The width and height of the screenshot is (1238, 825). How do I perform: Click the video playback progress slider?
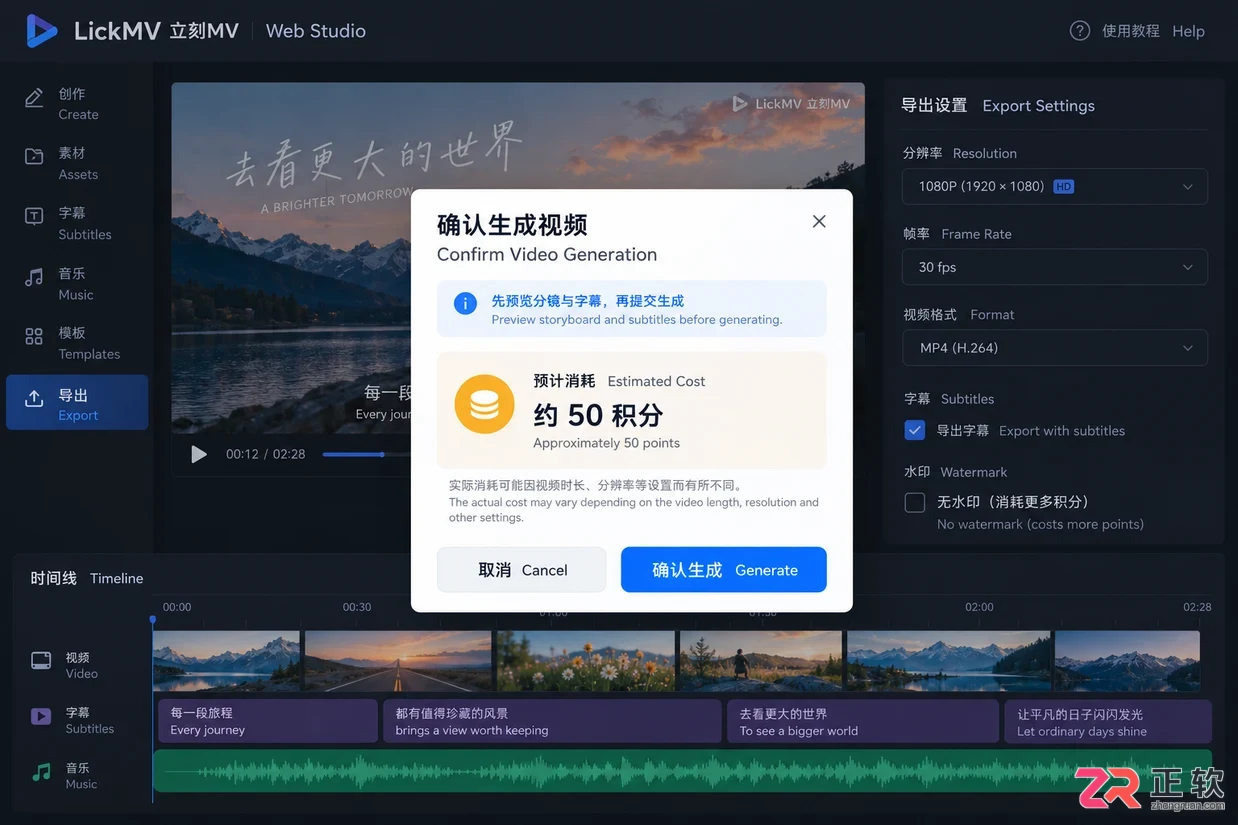366,454
